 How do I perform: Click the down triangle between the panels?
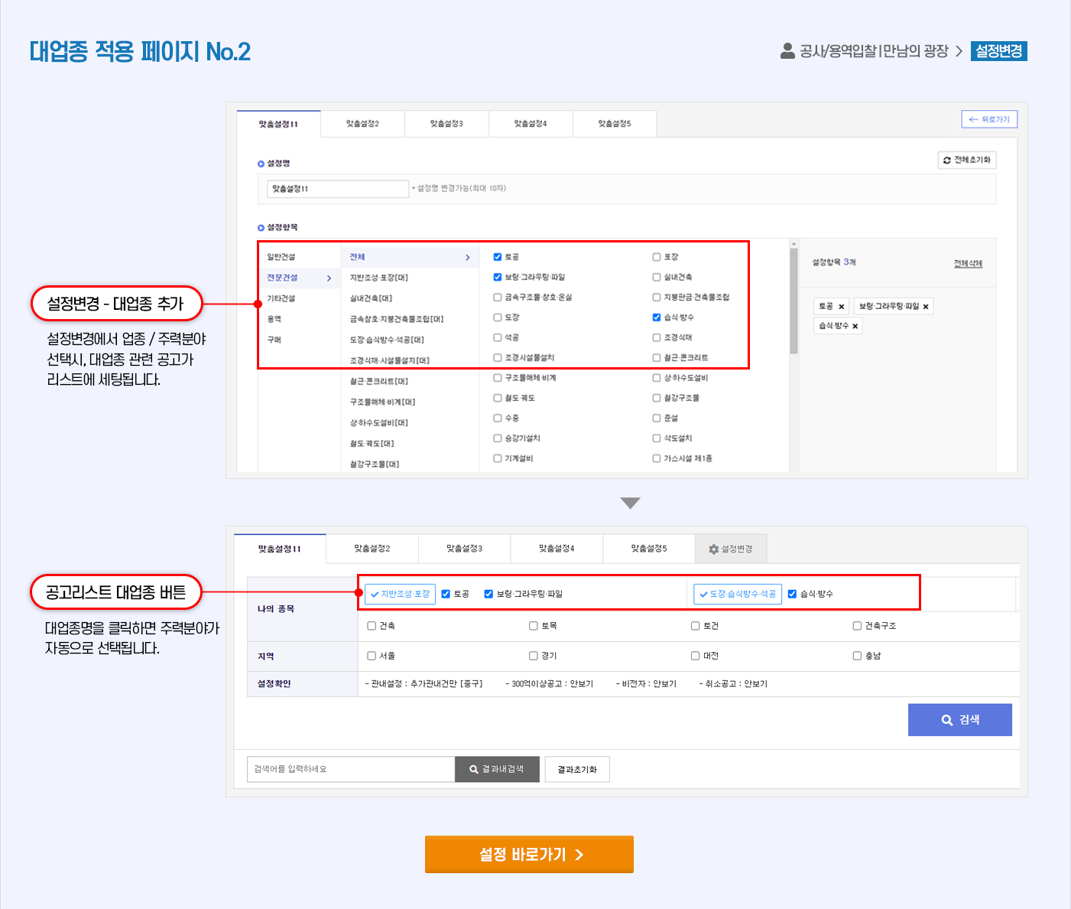(630, 503)
